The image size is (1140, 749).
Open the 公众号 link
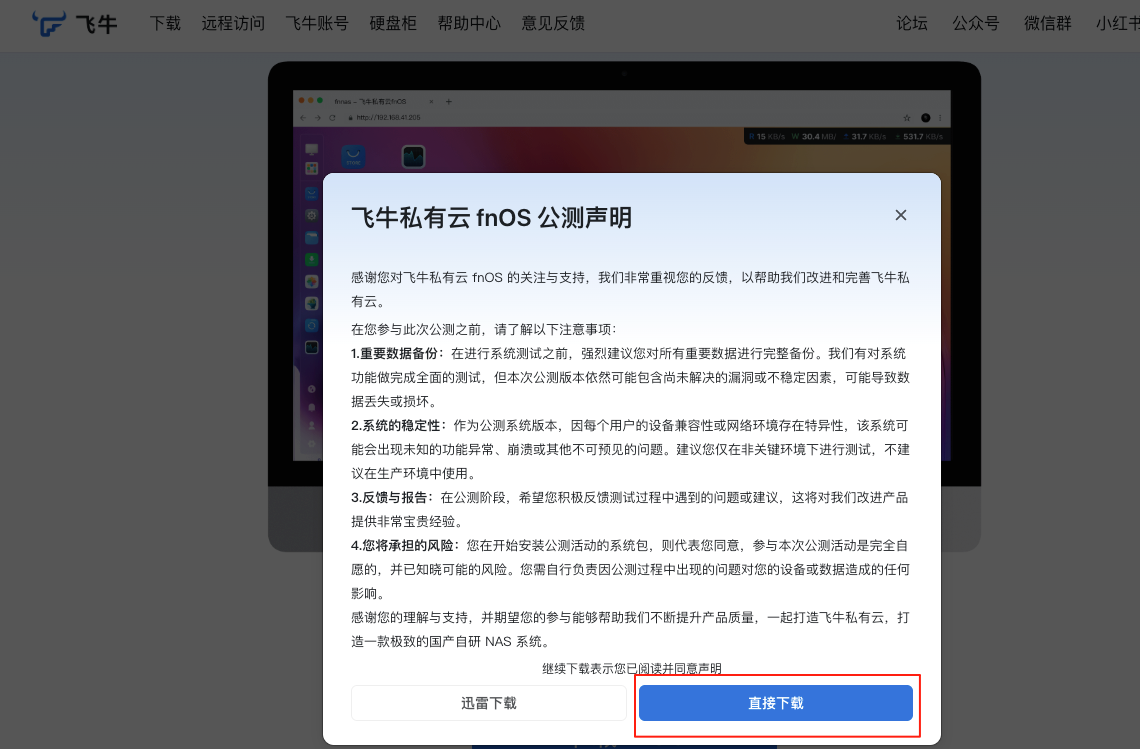click(976, 23)
